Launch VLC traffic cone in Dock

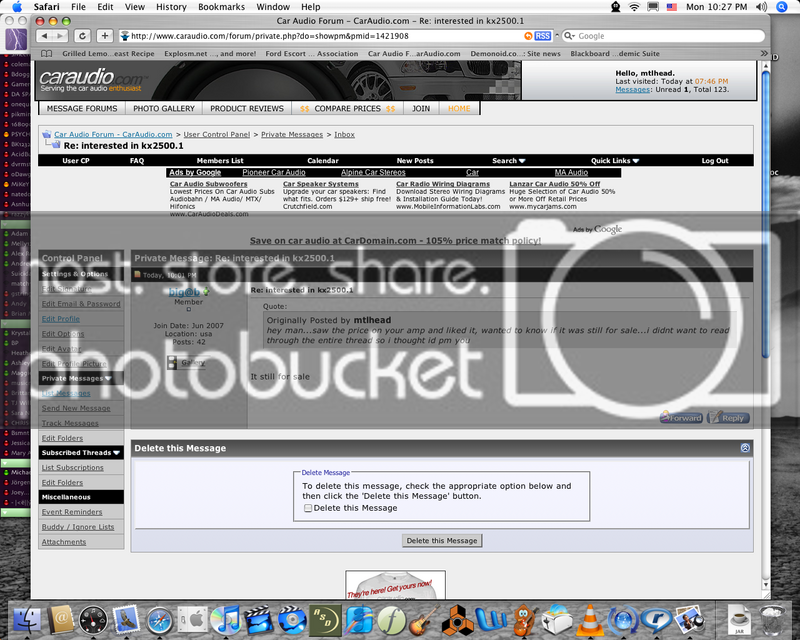590,620
